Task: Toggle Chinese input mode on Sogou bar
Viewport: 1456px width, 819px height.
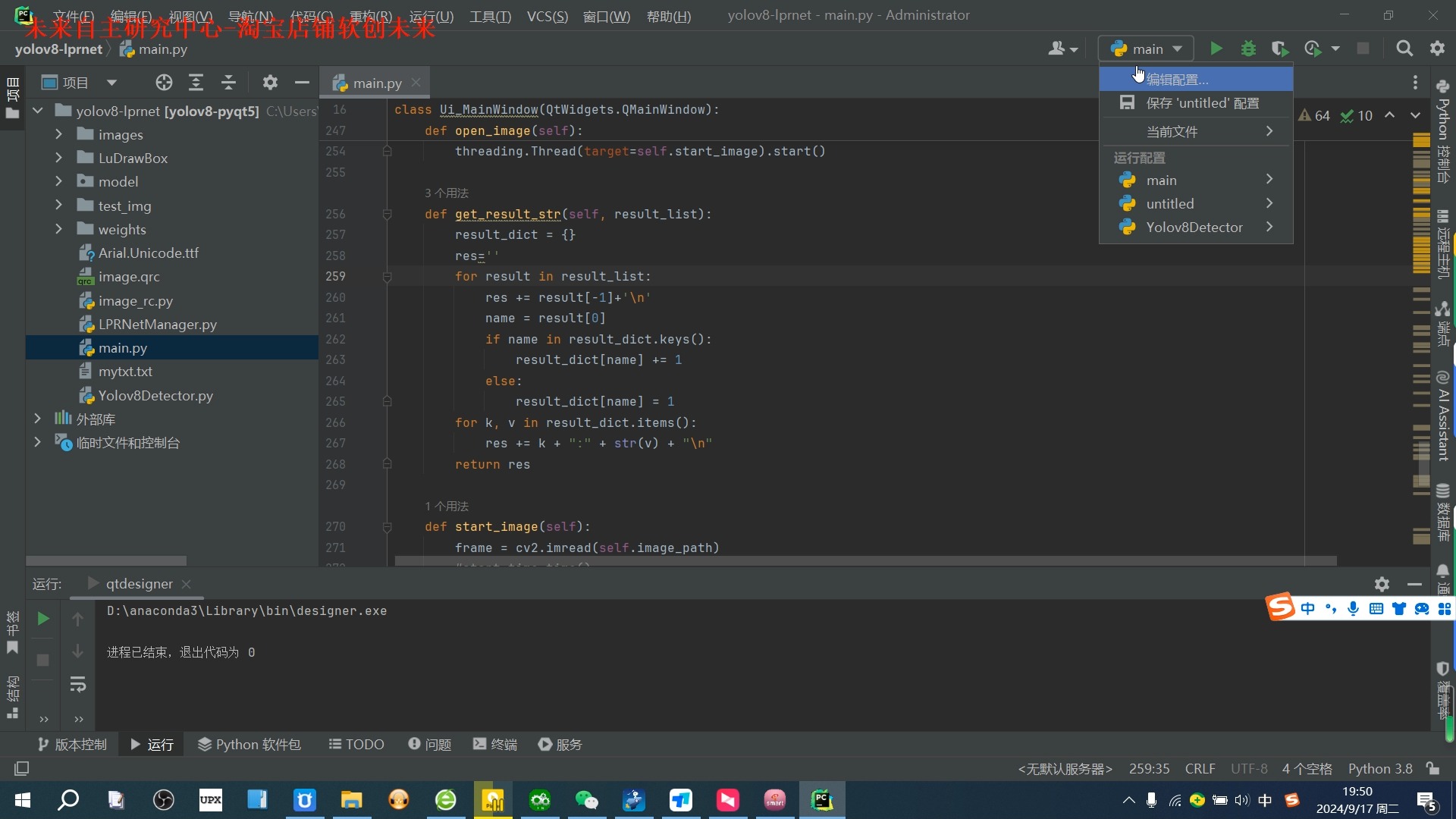Action: pos(1308,608)
